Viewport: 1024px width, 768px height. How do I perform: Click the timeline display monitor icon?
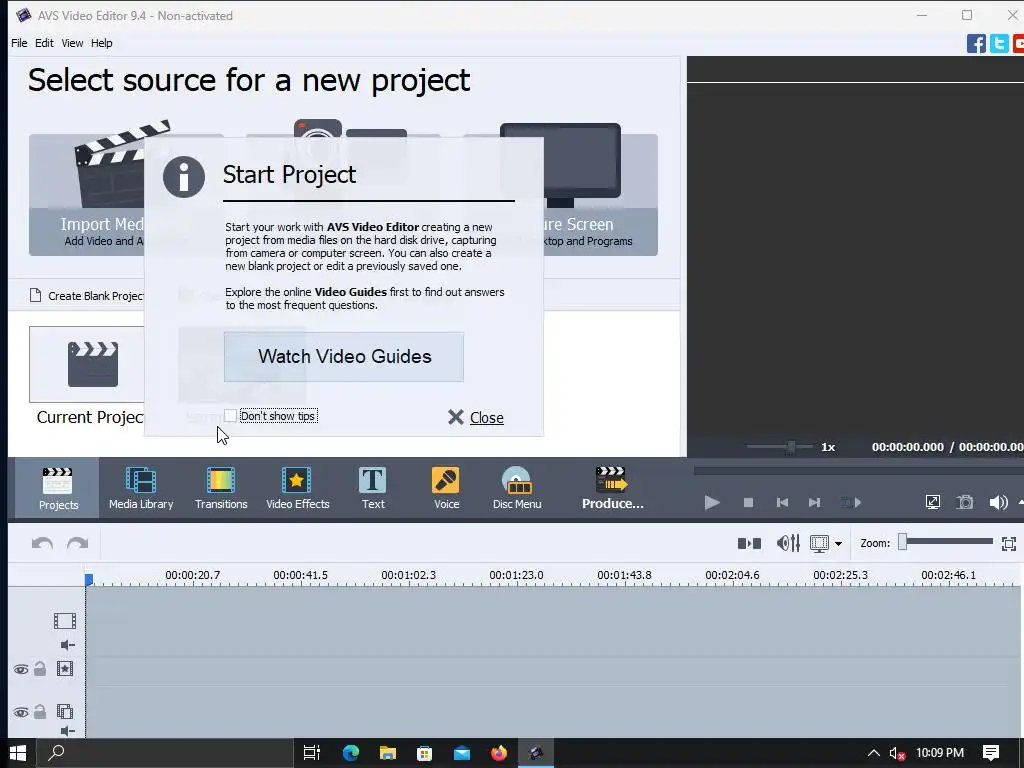click(x=819, y=543)
